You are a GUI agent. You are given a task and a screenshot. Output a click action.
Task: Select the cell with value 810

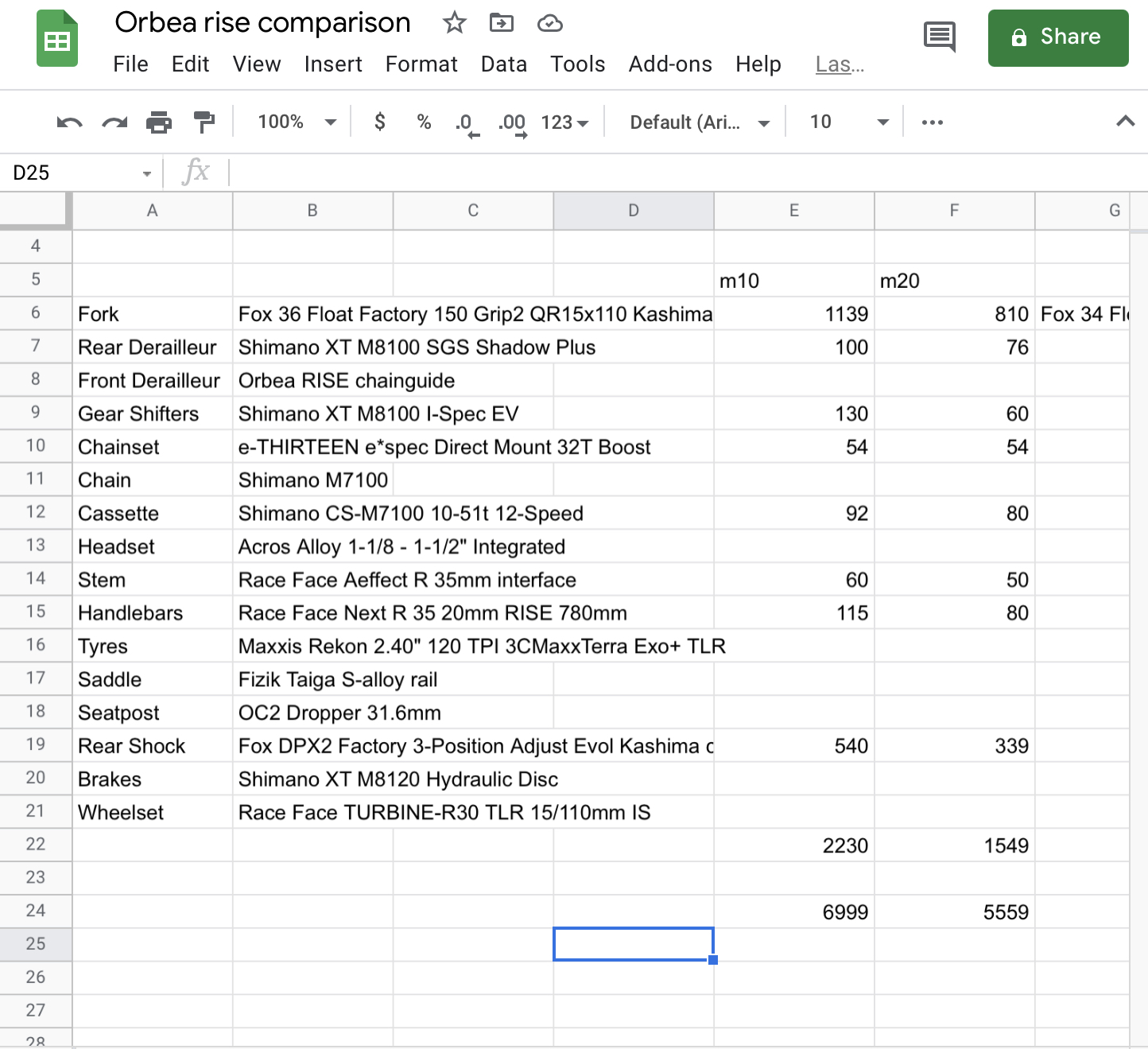955,314
